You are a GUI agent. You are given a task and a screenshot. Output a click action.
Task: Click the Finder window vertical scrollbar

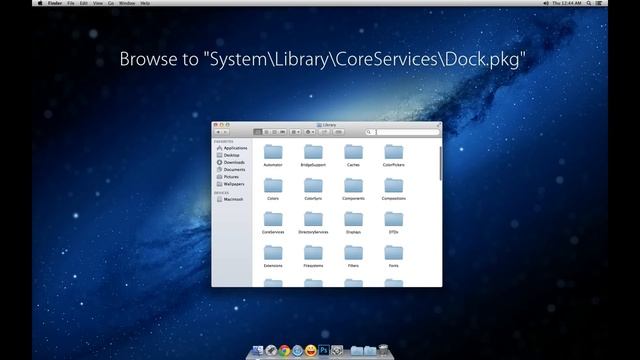(x=440, y=163)
